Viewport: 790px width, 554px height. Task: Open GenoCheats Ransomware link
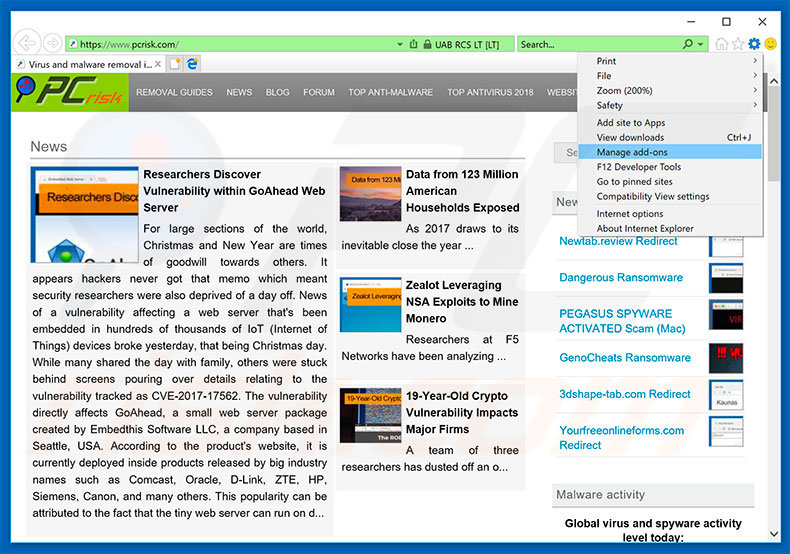(625, 358)
